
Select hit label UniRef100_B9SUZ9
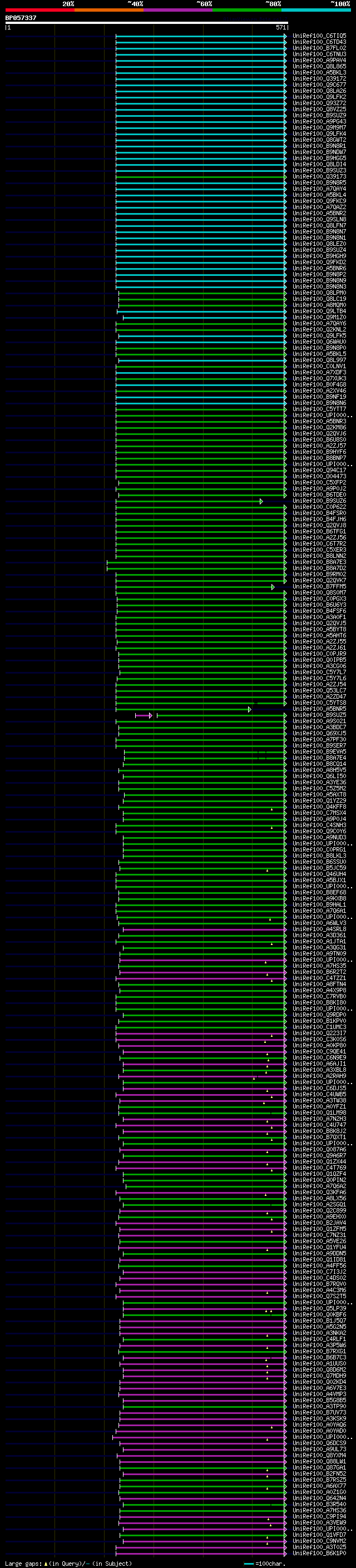[x=319, y=116]
